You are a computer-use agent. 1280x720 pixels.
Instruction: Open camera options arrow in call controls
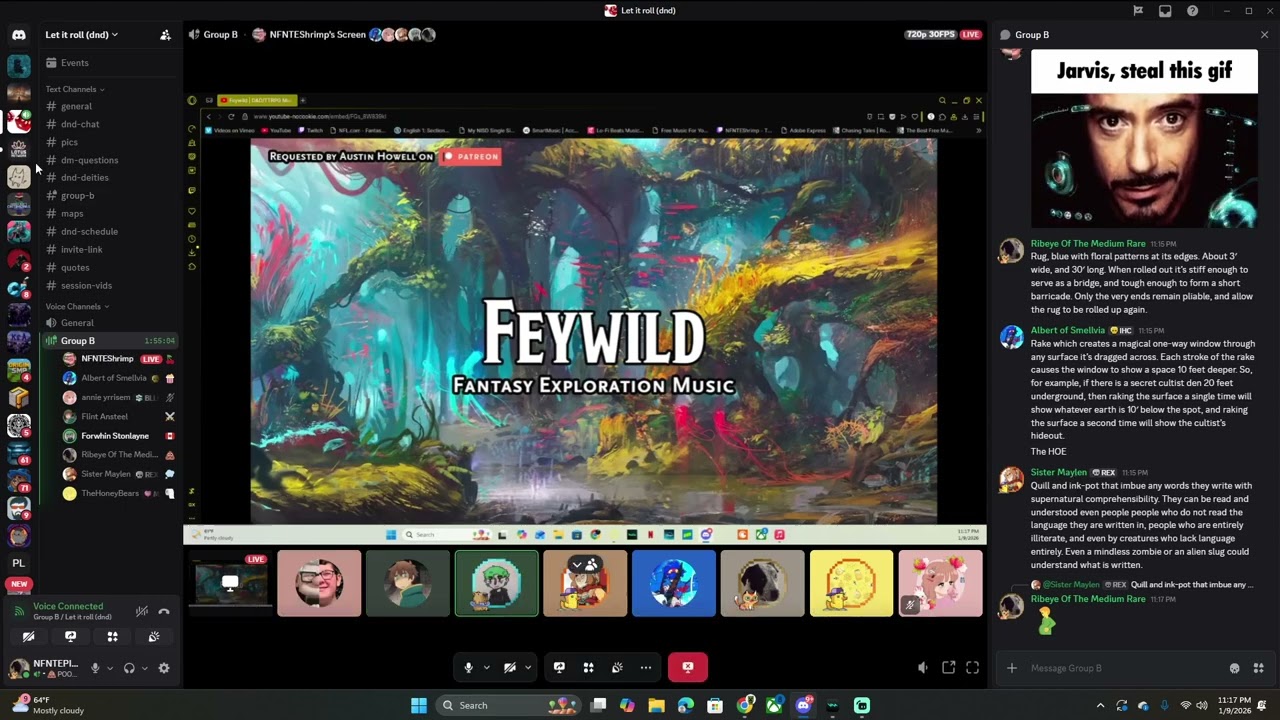tap(528, 668)
